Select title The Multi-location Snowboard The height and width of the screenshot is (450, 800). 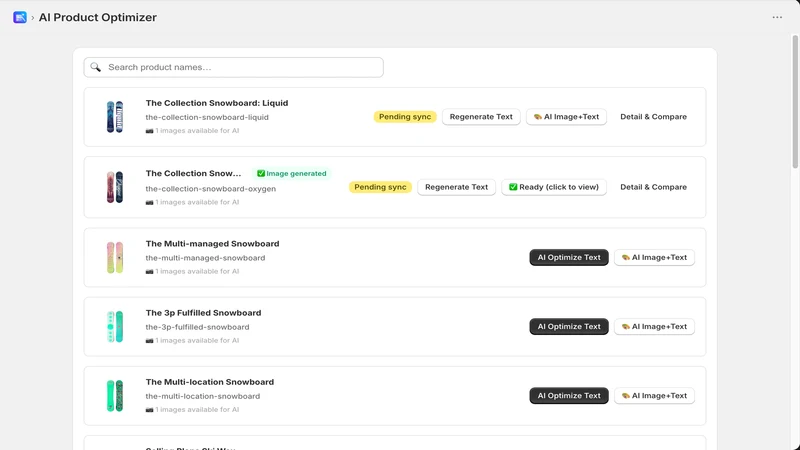tap(210, 382)
